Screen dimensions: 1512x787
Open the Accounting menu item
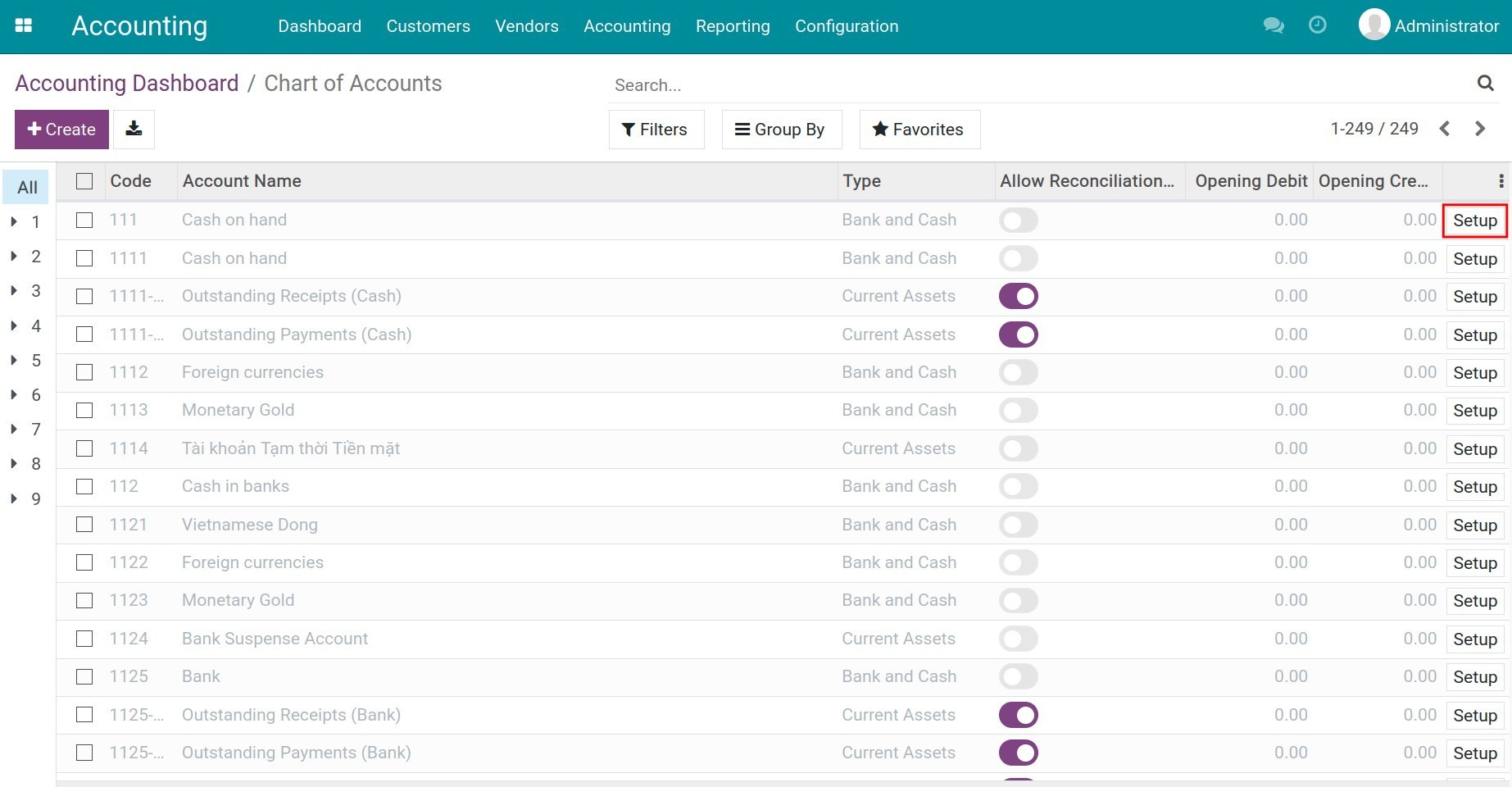point(627,26)
